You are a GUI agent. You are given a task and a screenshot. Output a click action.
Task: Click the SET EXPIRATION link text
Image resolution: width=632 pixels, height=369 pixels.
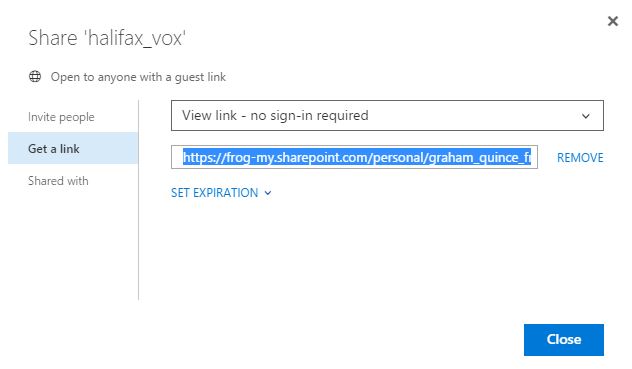click(x=214, y=193)
